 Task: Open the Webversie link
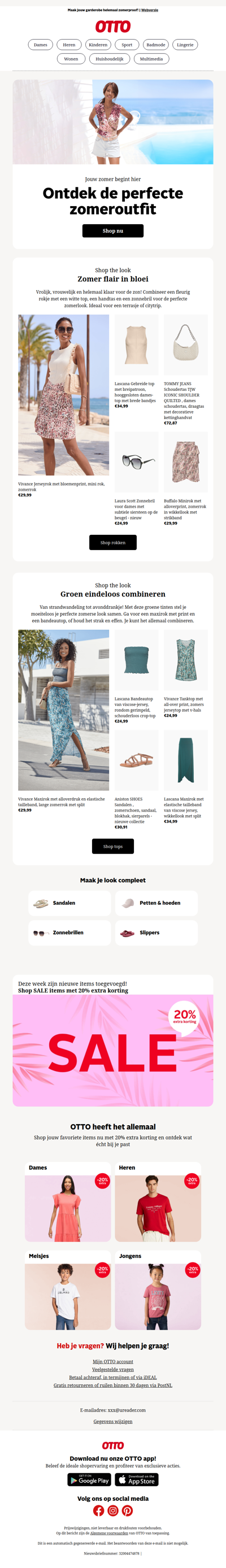pyautogui.click(x=150, y=10)
